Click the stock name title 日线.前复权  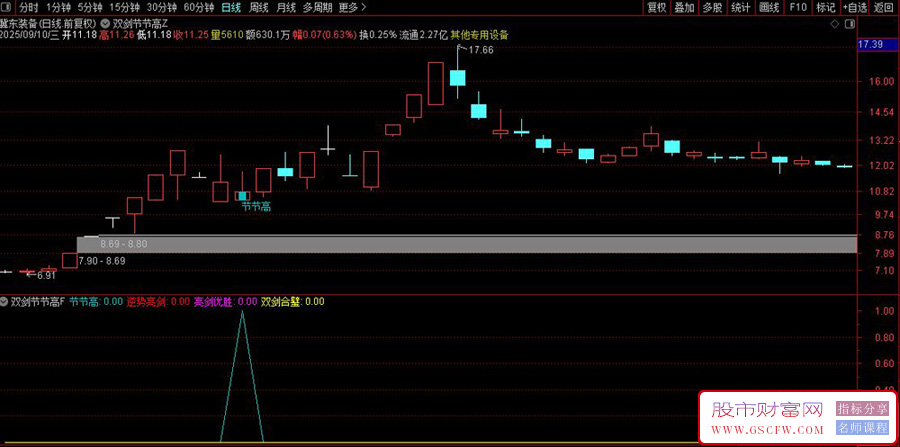coord(48,24)
